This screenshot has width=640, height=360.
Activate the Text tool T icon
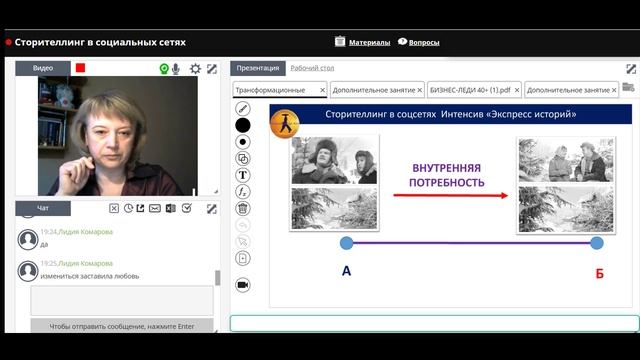pos(242,175)
